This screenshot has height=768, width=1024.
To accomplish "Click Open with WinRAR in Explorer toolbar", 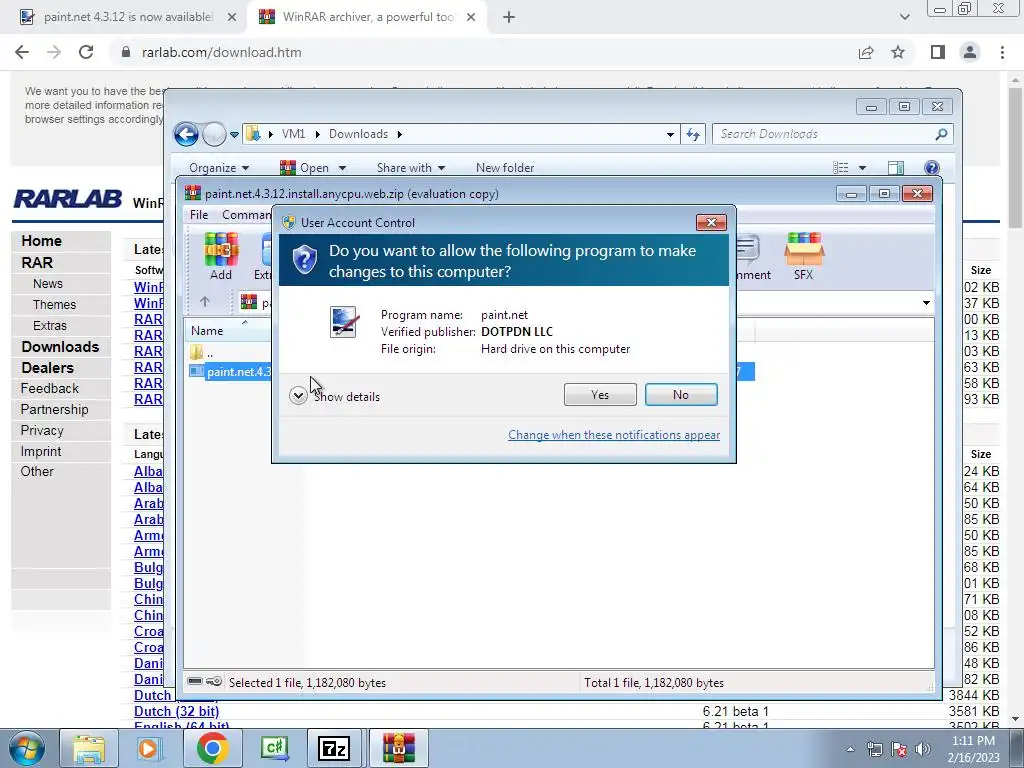I will 305,168.
